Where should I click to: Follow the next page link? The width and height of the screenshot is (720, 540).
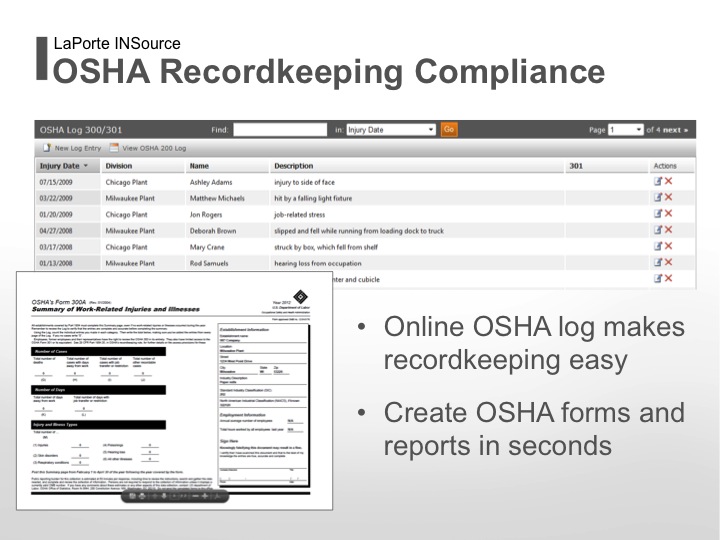(675, 130)
